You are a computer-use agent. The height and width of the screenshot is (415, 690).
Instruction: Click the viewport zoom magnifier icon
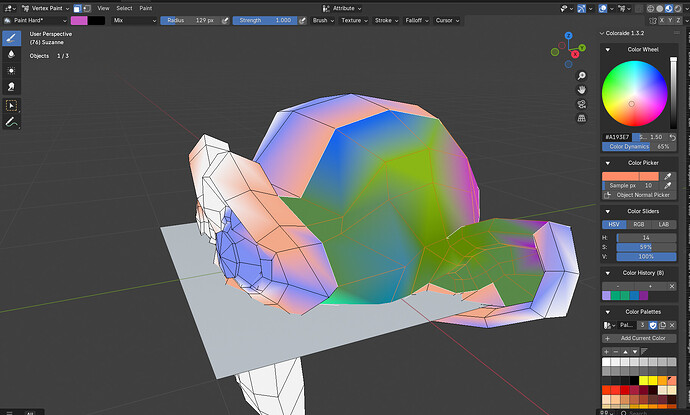[581, 76]
